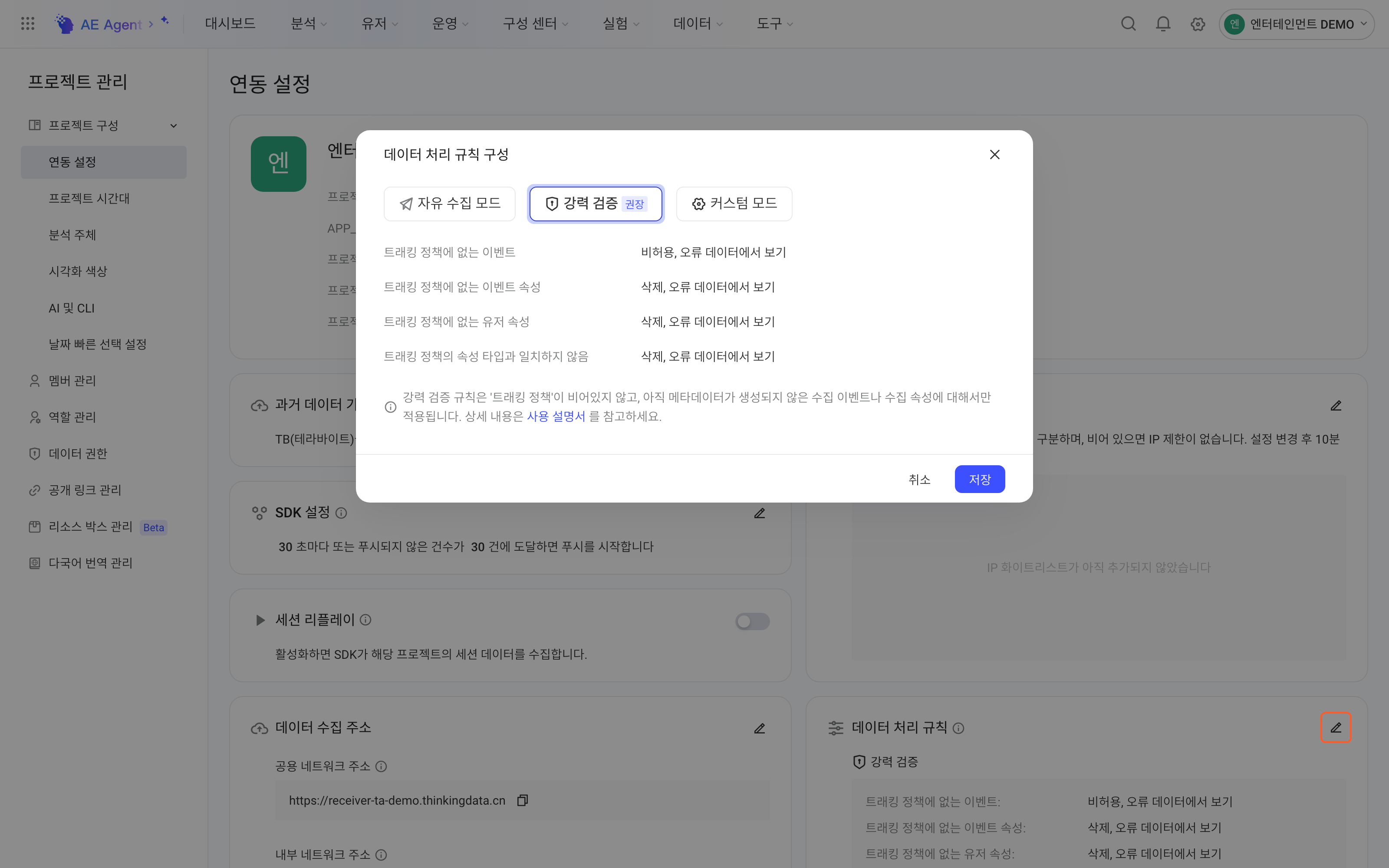Open search with the magnifier icon
The height and width of the screenshot is (868, 1389).
[x=1129, y=23]
